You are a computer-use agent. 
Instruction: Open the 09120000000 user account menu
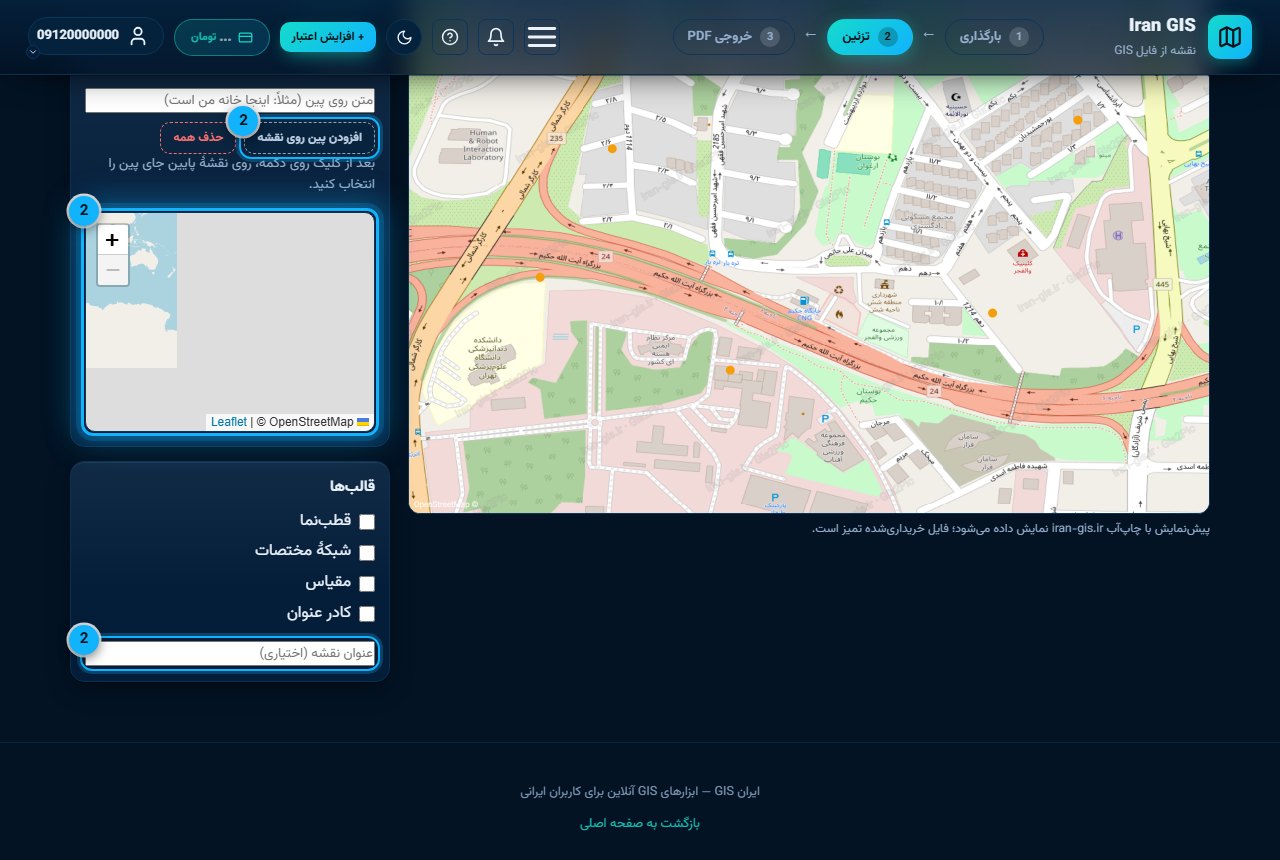[95, 36]
